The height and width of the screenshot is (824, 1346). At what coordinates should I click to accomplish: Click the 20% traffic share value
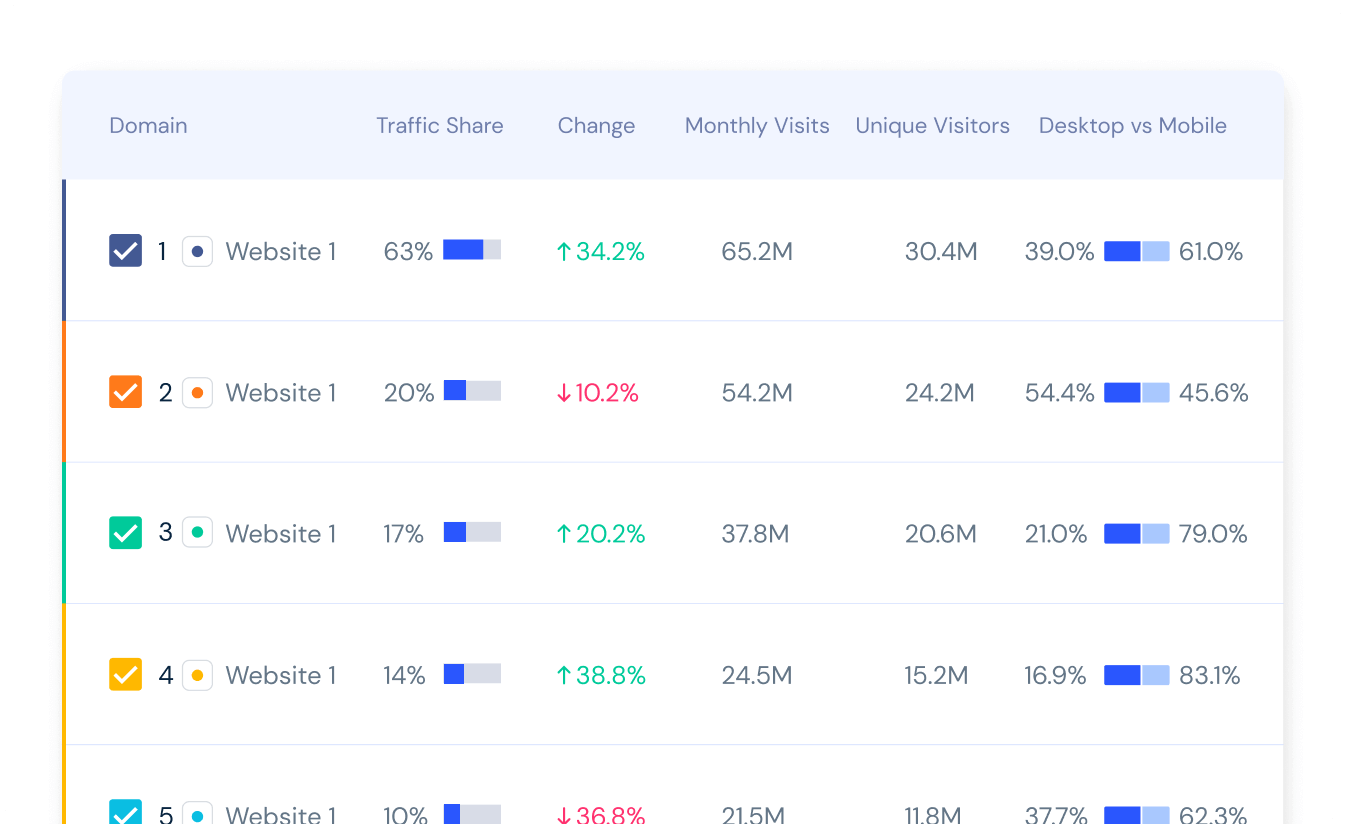pyautogui.click(x=409, y=393)
